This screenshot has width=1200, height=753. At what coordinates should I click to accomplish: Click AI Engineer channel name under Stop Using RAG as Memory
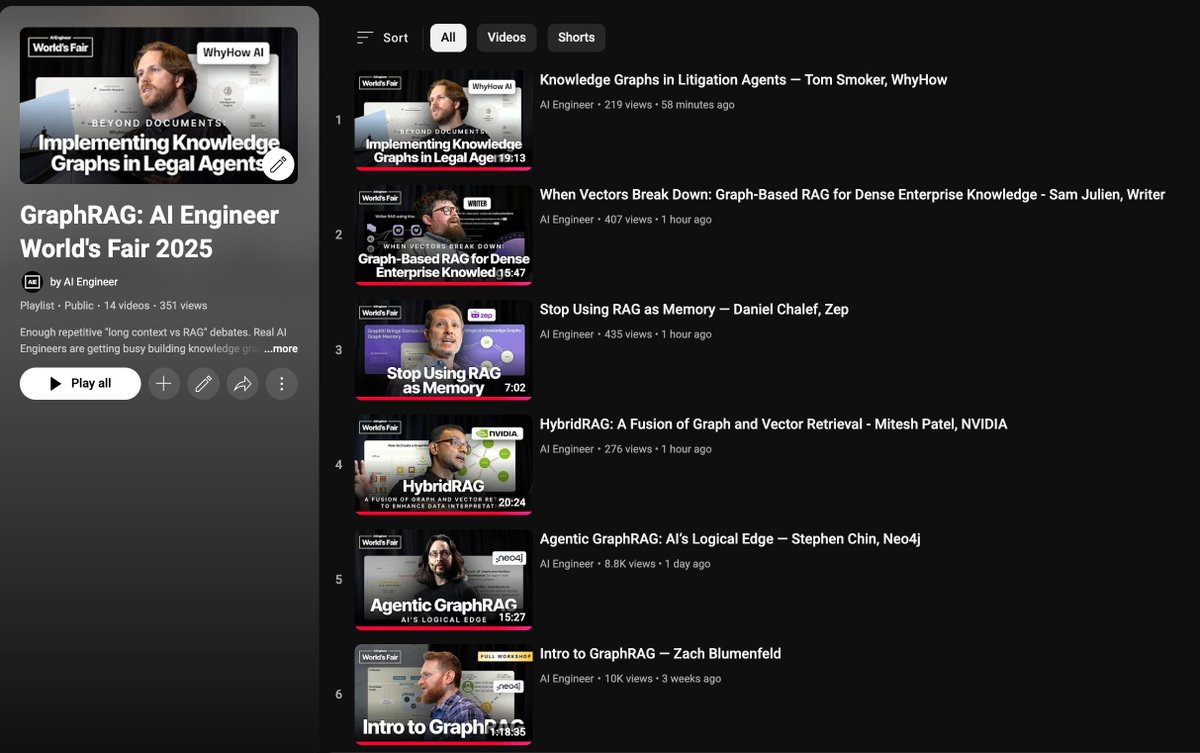pyautogui.click(x=567, y=335)
